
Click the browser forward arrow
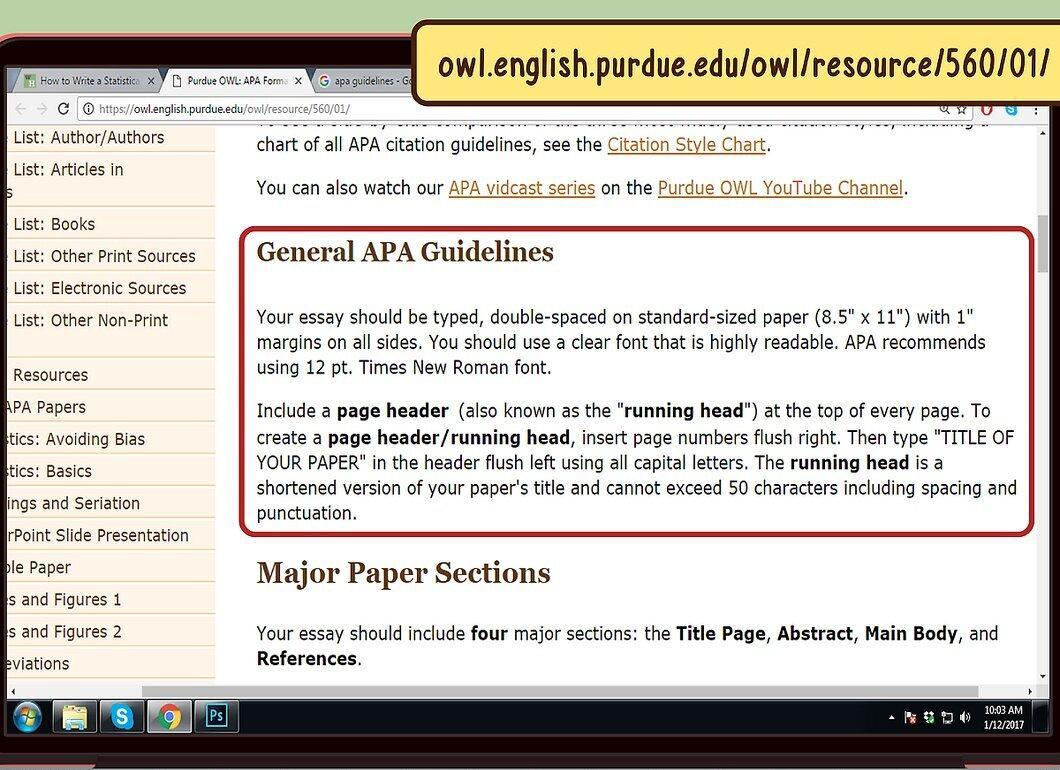click(42, 109)
